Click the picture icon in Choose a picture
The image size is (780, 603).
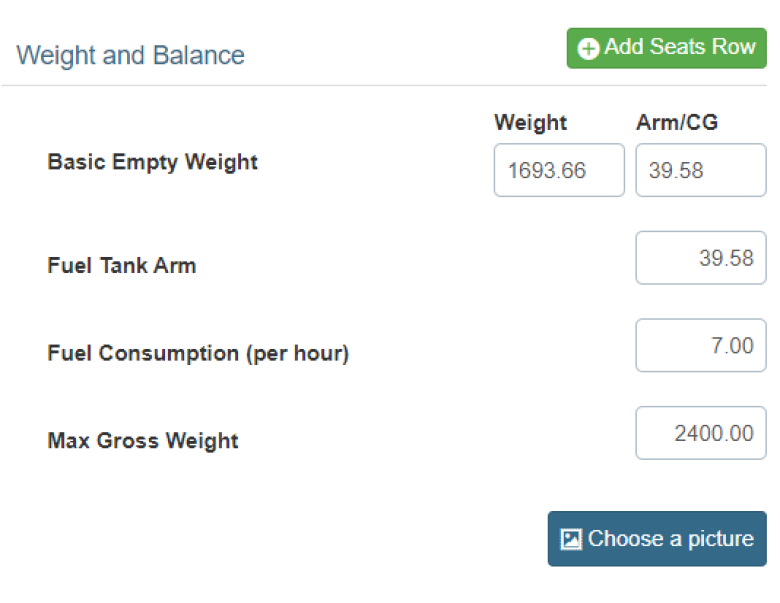(571, 539)
